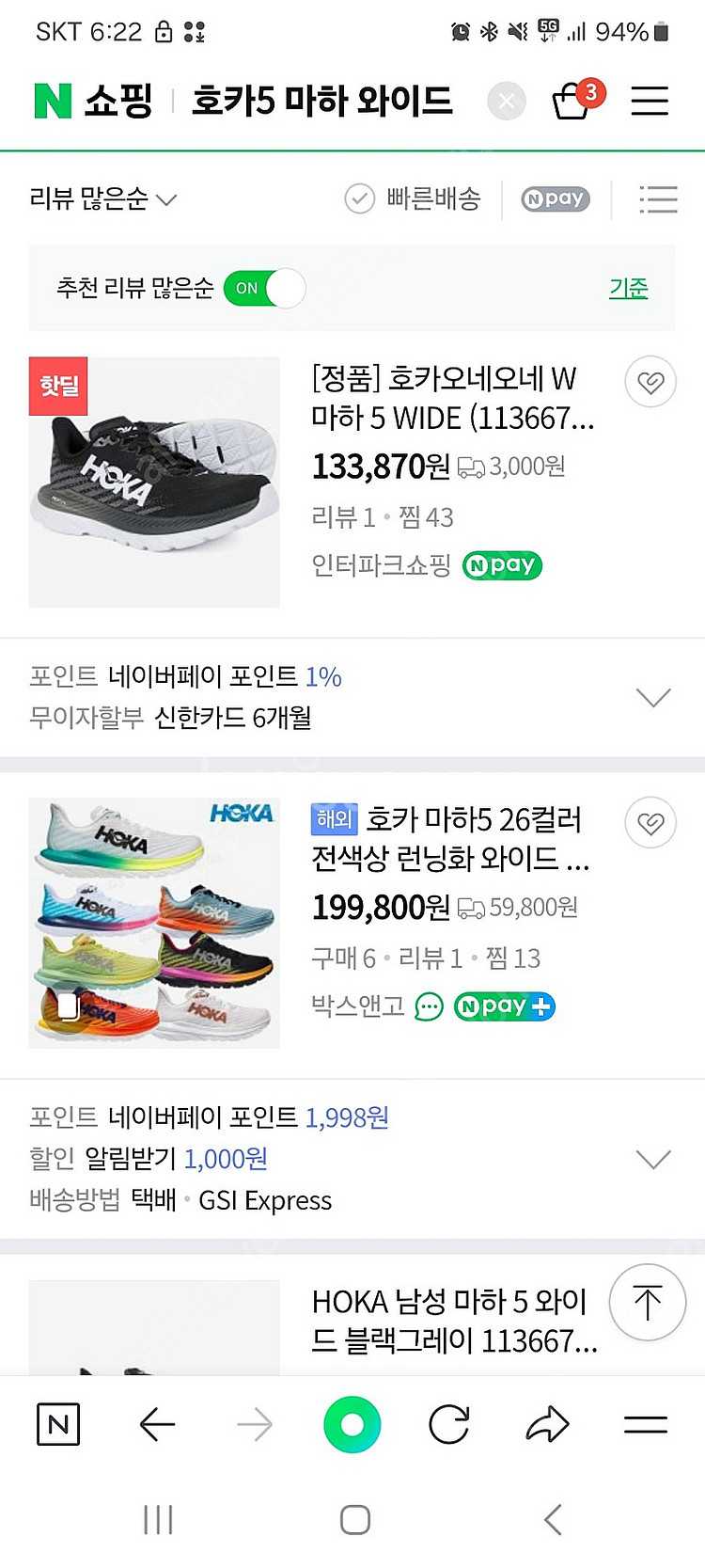Toggle the Npay filter button
The height and width of the screenshot is (1568, 705).
click(556, 199)
